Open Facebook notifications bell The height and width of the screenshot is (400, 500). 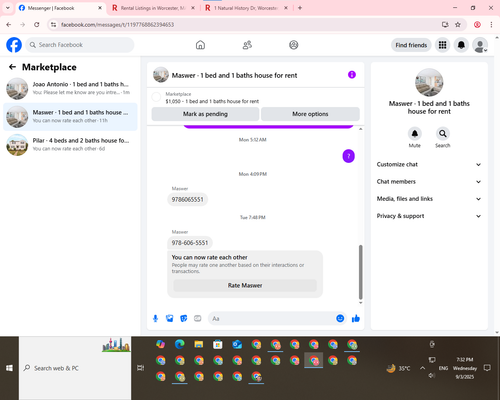coord(461,45)
